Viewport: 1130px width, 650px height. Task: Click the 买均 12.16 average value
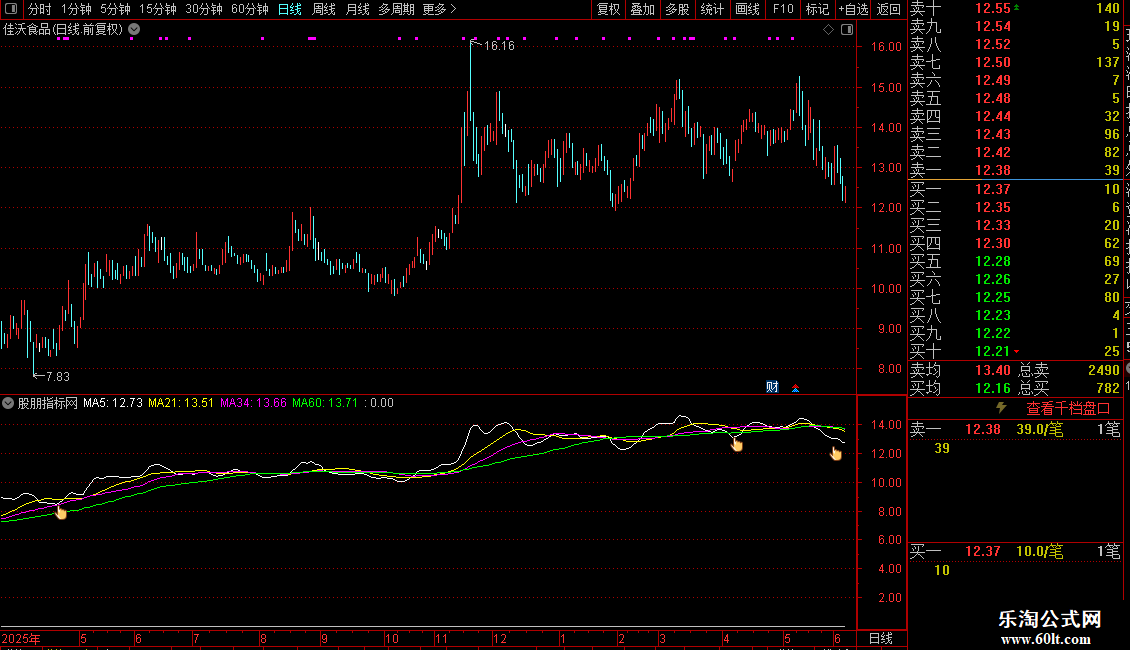click(x=992, y=388)
